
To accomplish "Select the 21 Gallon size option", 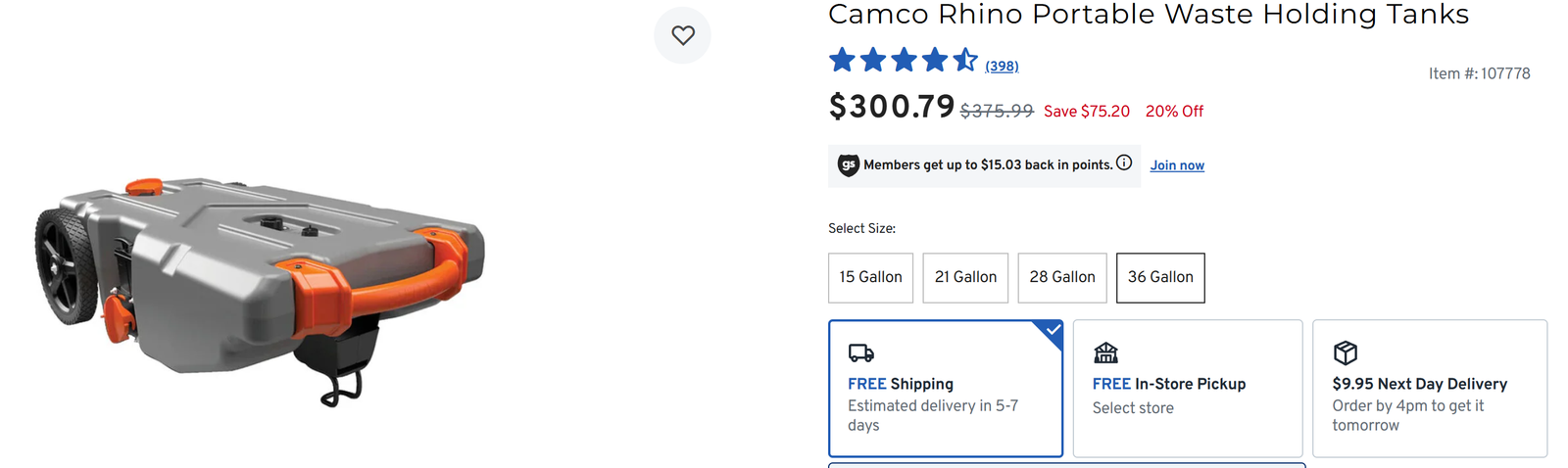I will [965, 277].
